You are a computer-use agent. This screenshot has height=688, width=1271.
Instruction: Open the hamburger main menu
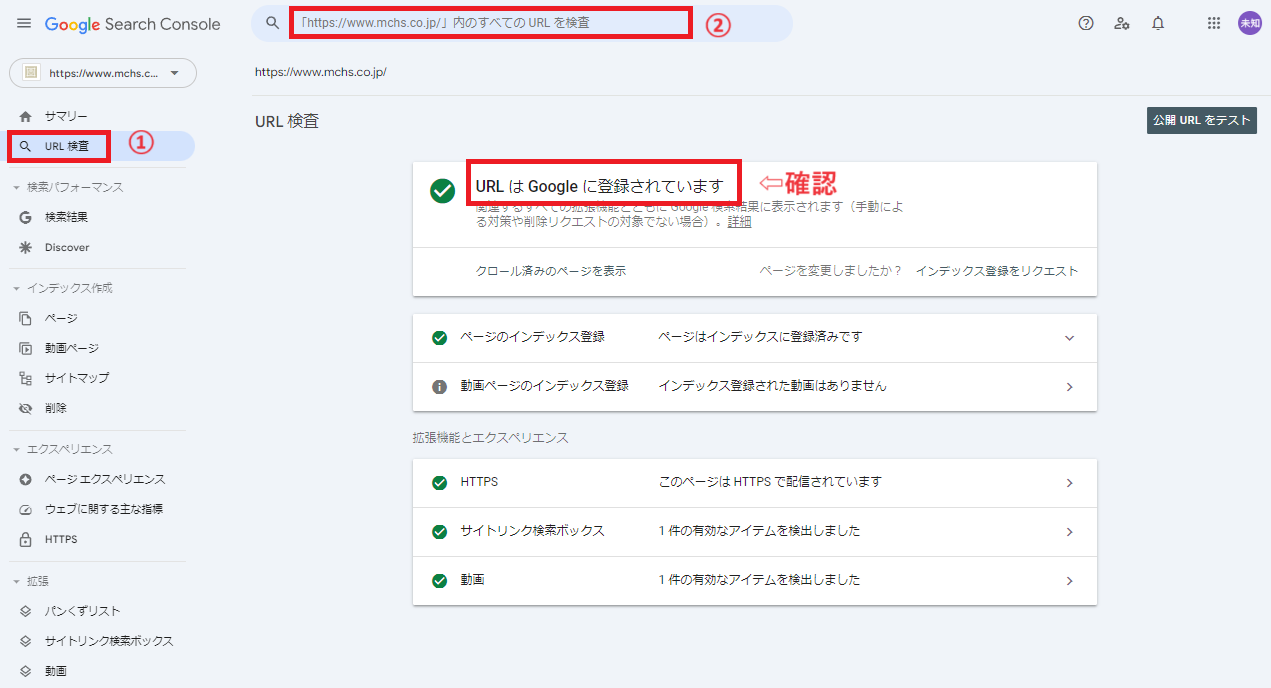pos(24,23)
